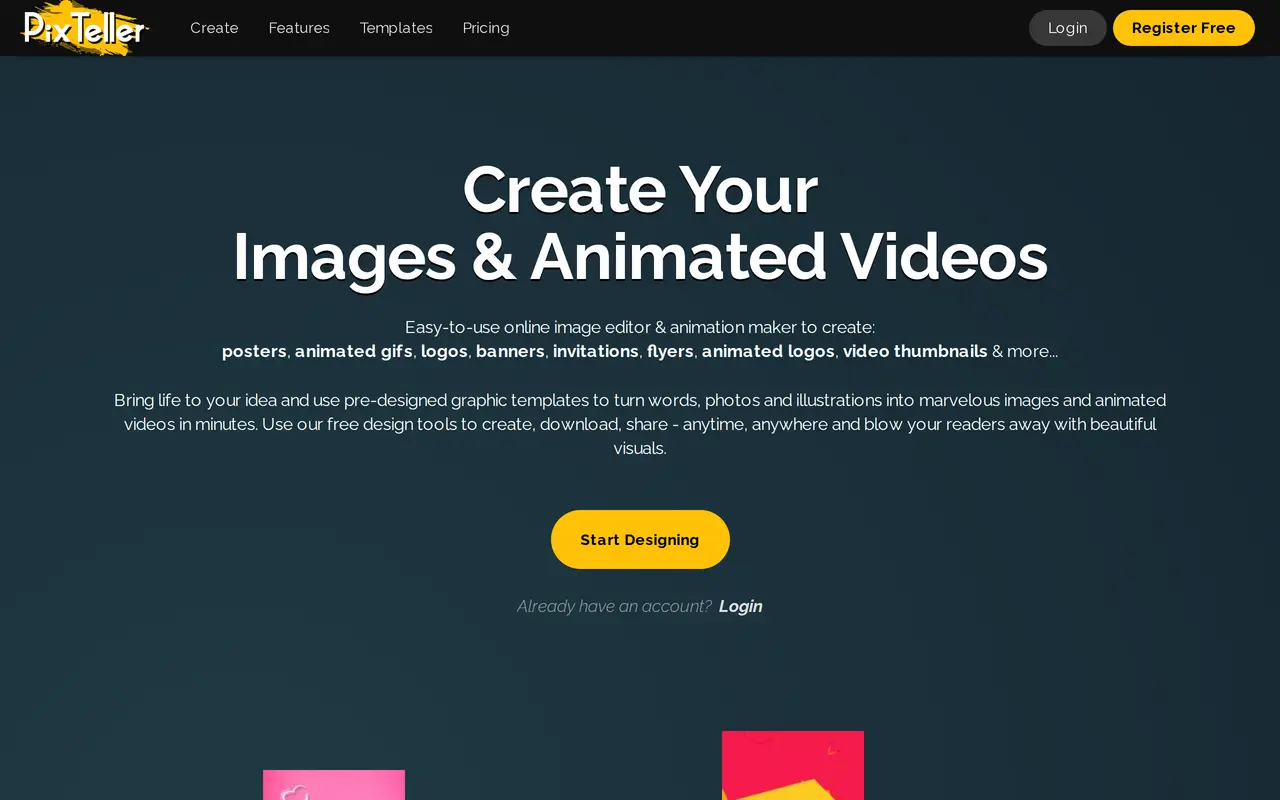The image size is (1280, 800).
Task: Click the Start Designing button
Action: [640, 539]
